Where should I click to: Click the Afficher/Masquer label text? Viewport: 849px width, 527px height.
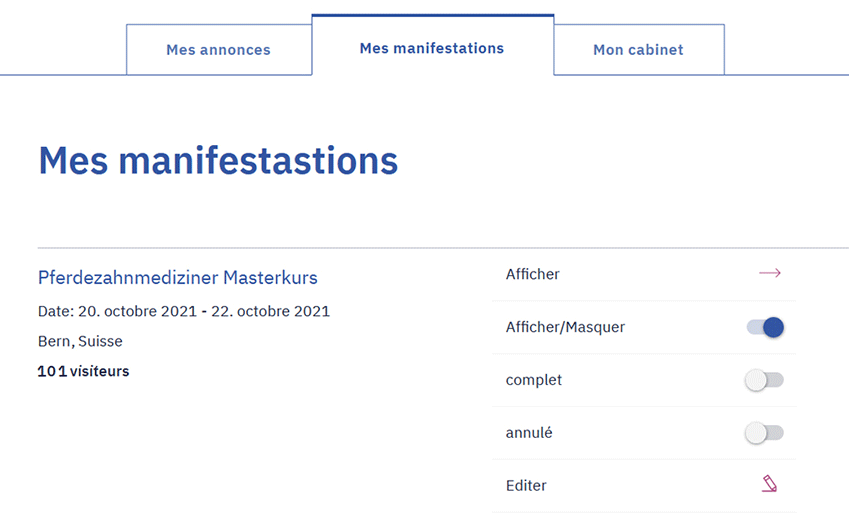tap(565, 327)
